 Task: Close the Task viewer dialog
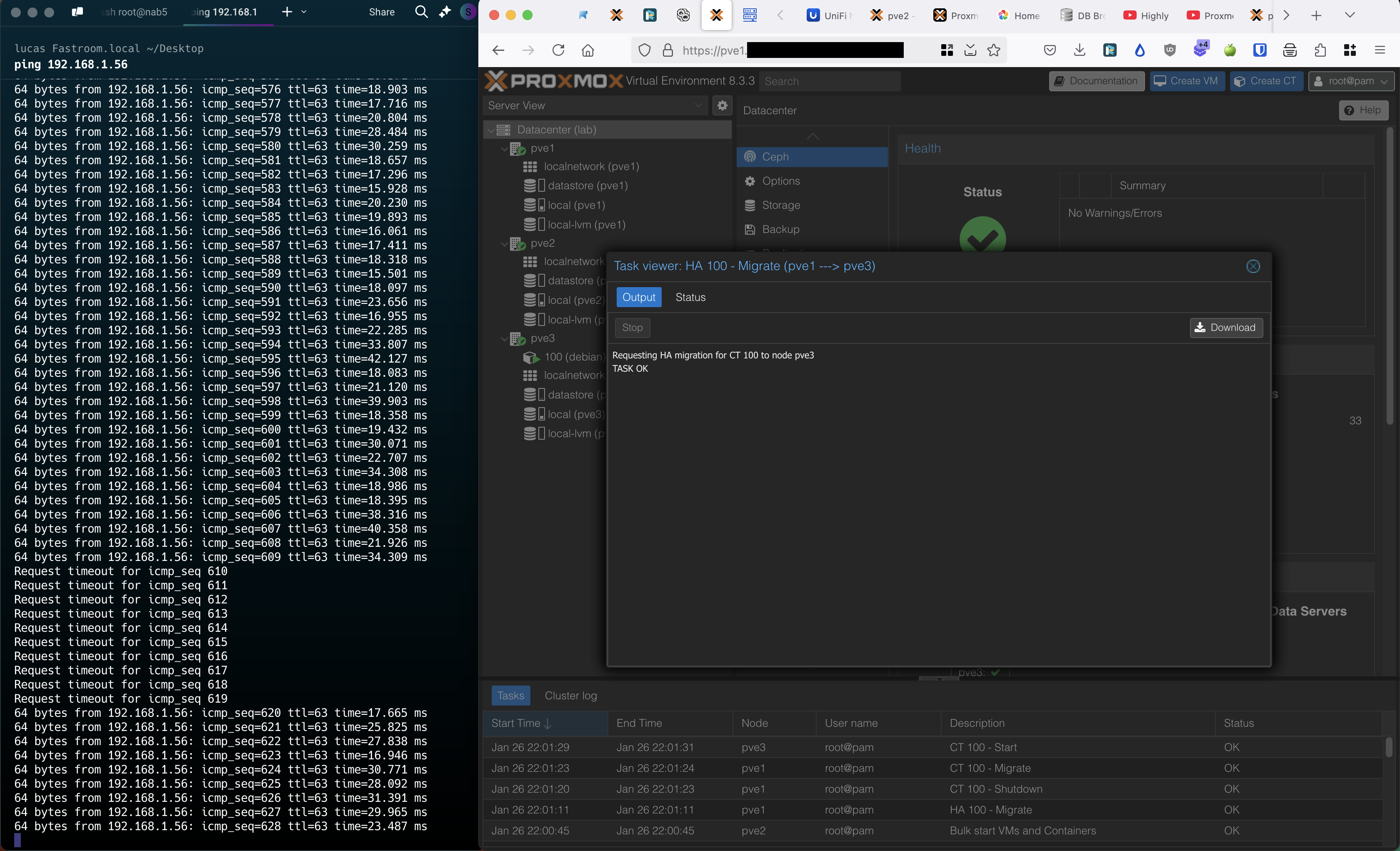[x=1253, y=266]
